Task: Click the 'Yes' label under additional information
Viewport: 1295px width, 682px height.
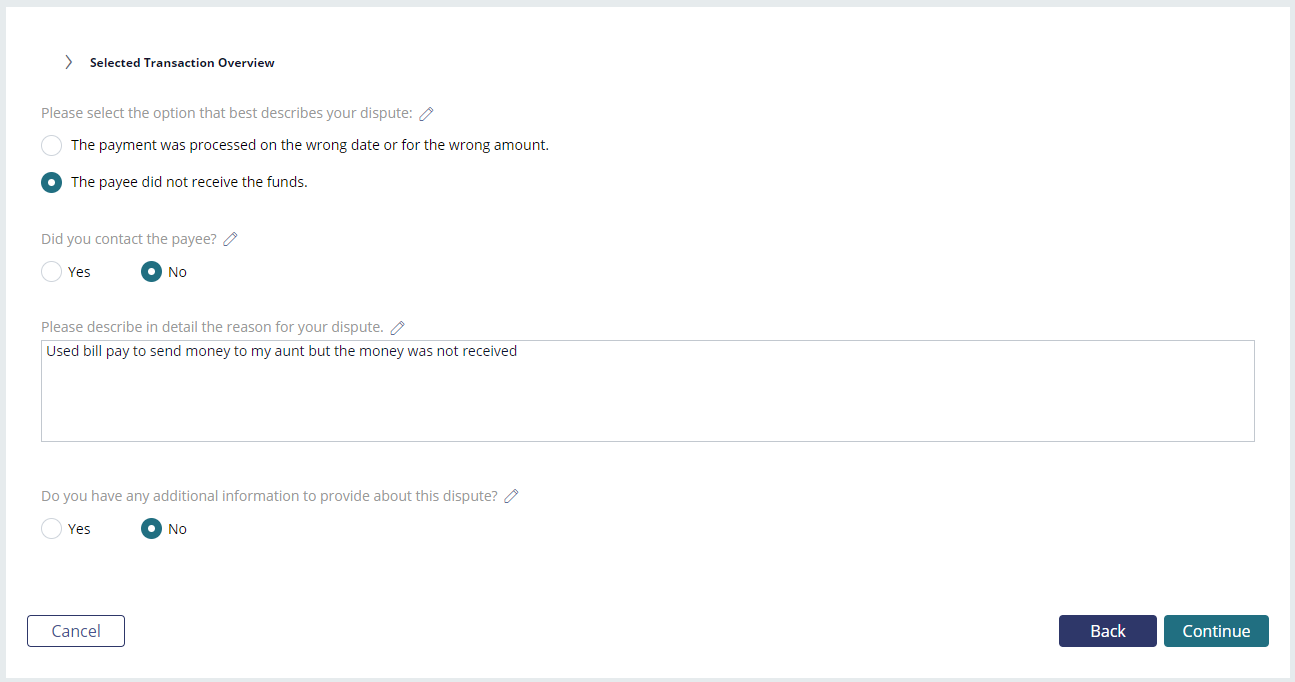Action: click(x=79, y=529)
